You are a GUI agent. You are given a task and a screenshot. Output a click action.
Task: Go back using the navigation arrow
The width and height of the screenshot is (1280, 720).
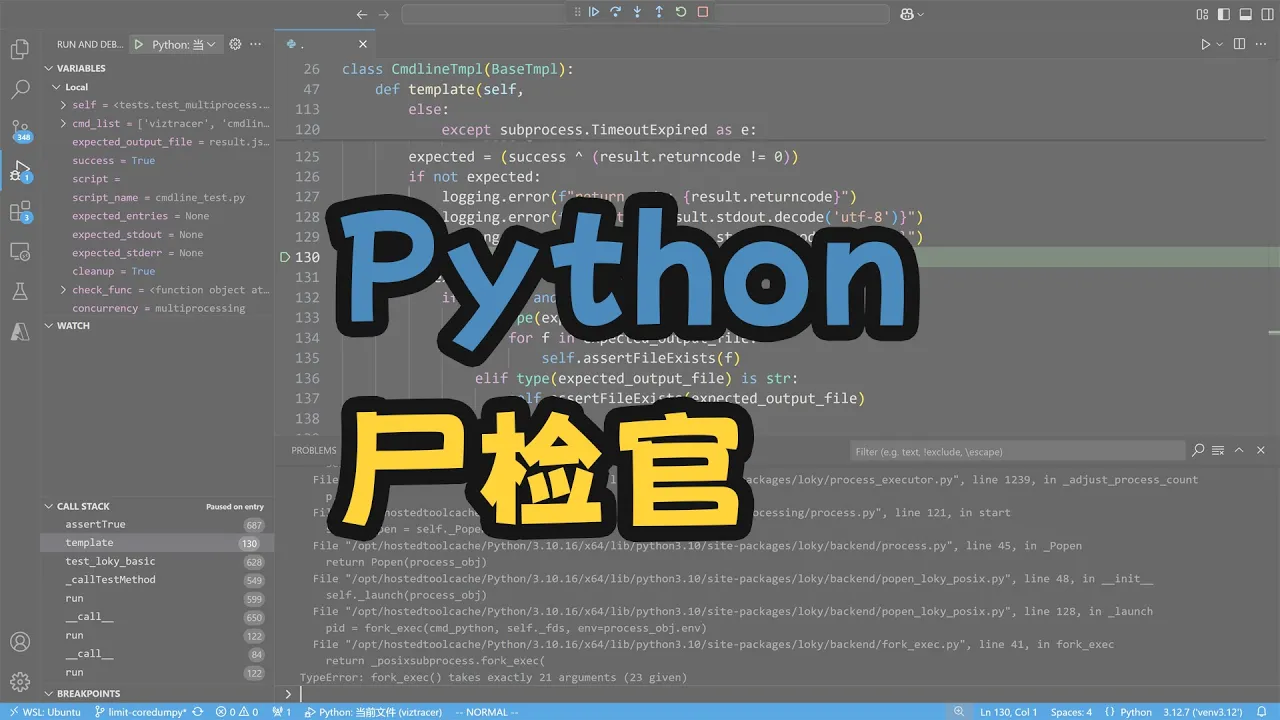362,14
